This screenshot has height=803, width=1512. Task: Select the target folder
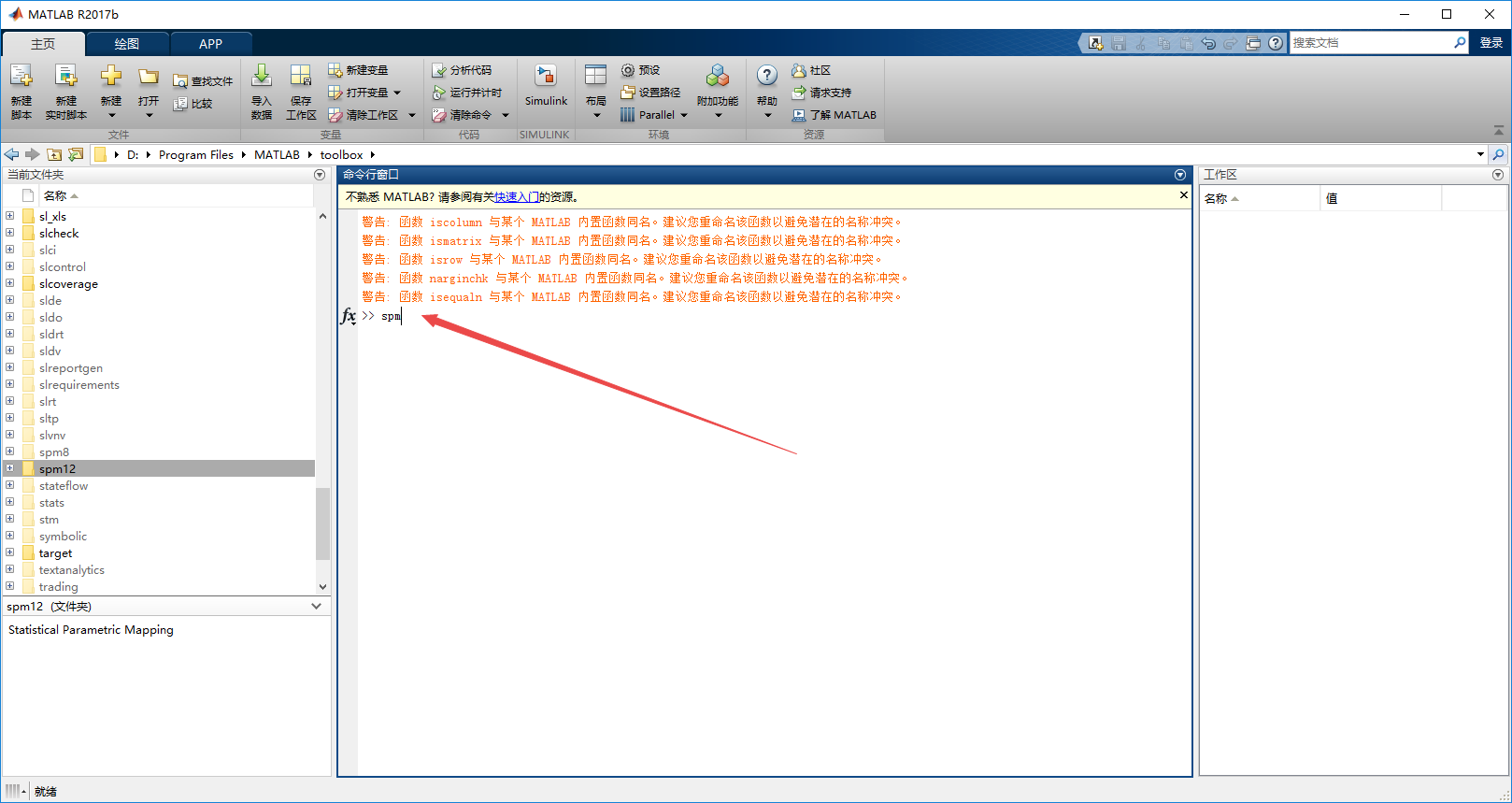pyautogui.click(x=55, y=553)
